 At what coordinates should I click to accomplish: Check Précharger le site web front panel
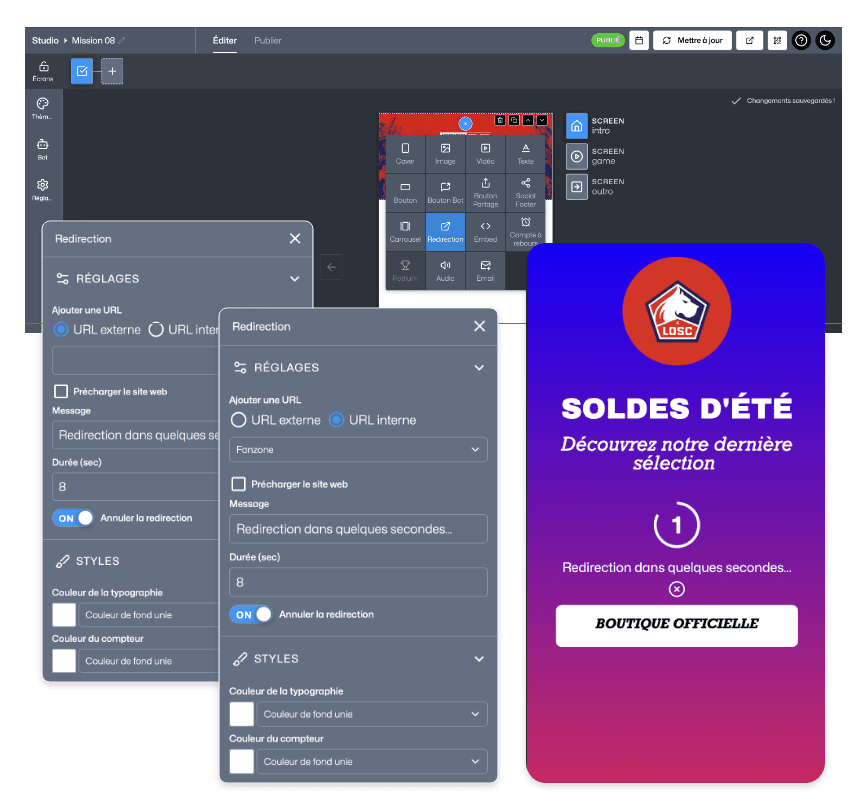[239, 484]
